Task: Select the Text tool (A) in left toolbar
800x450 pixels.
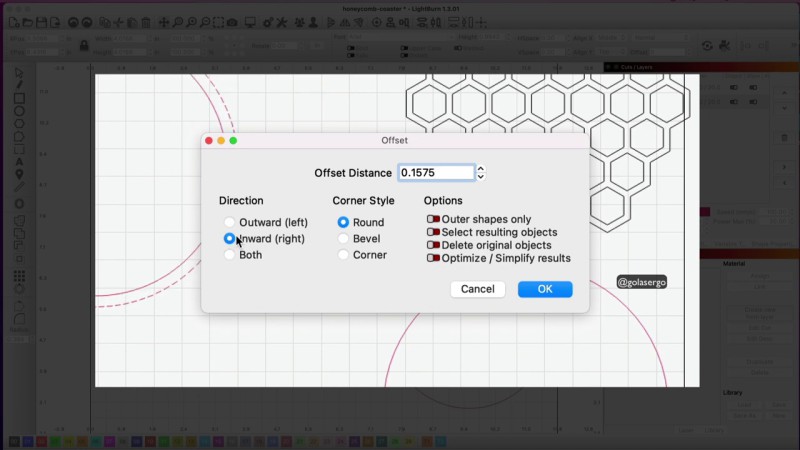Action: [x=19, y=162]
